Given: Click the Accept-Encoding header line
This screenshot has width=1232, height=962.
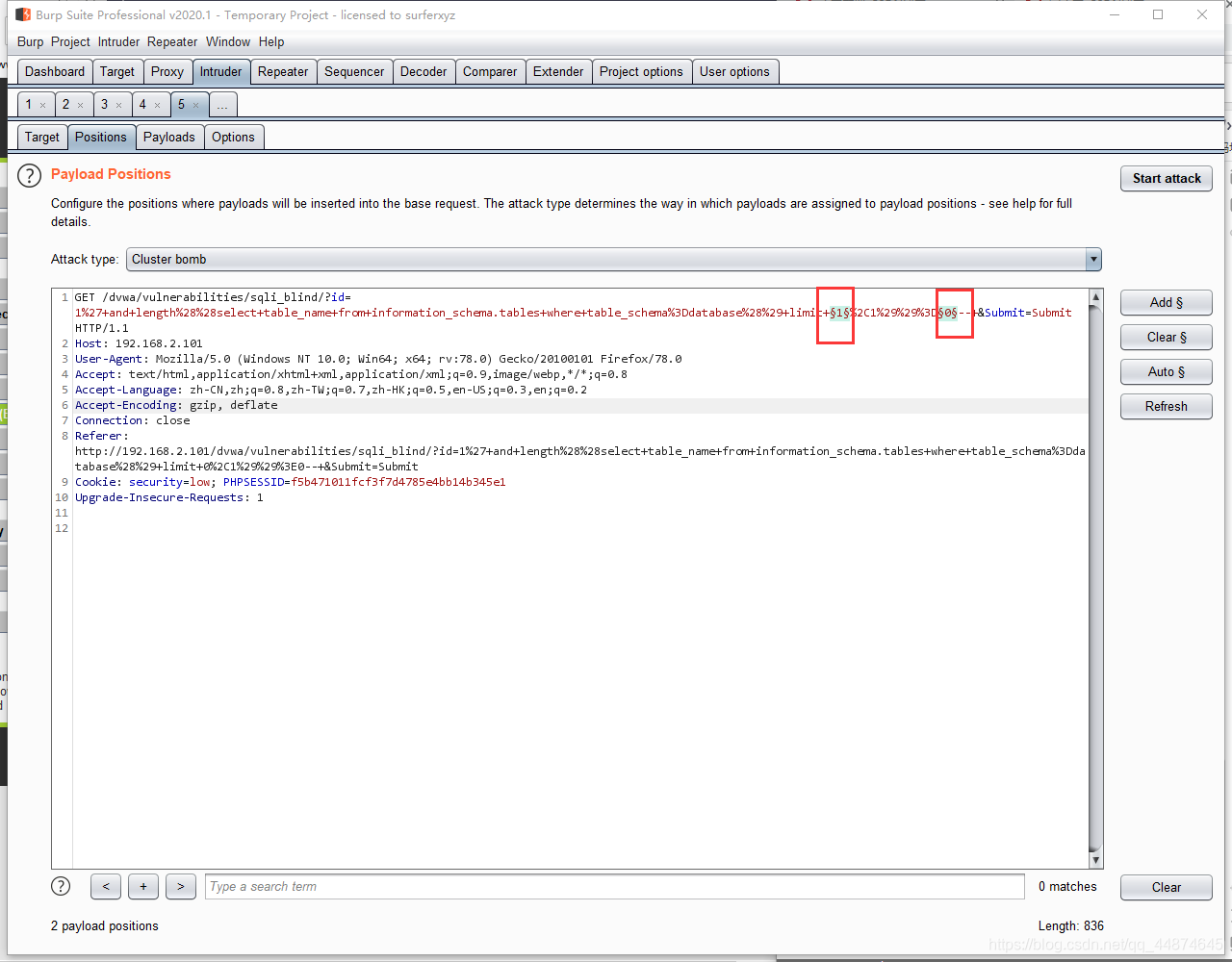Looking at the screenshot, I should (x=176, y=405).
